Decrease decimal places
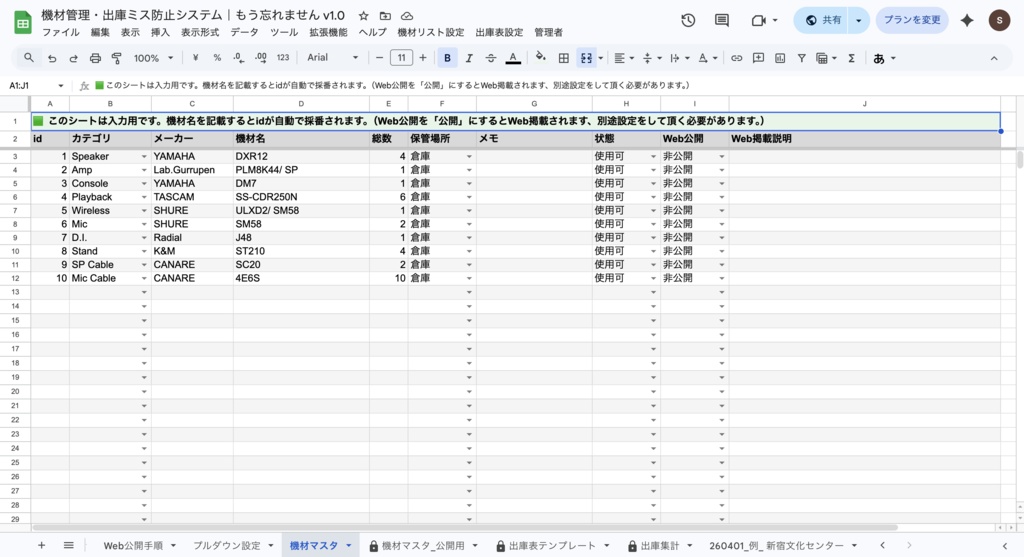The width and height of the screenshot is (1024, 557). pyautogui.click(x=238, y=58)
